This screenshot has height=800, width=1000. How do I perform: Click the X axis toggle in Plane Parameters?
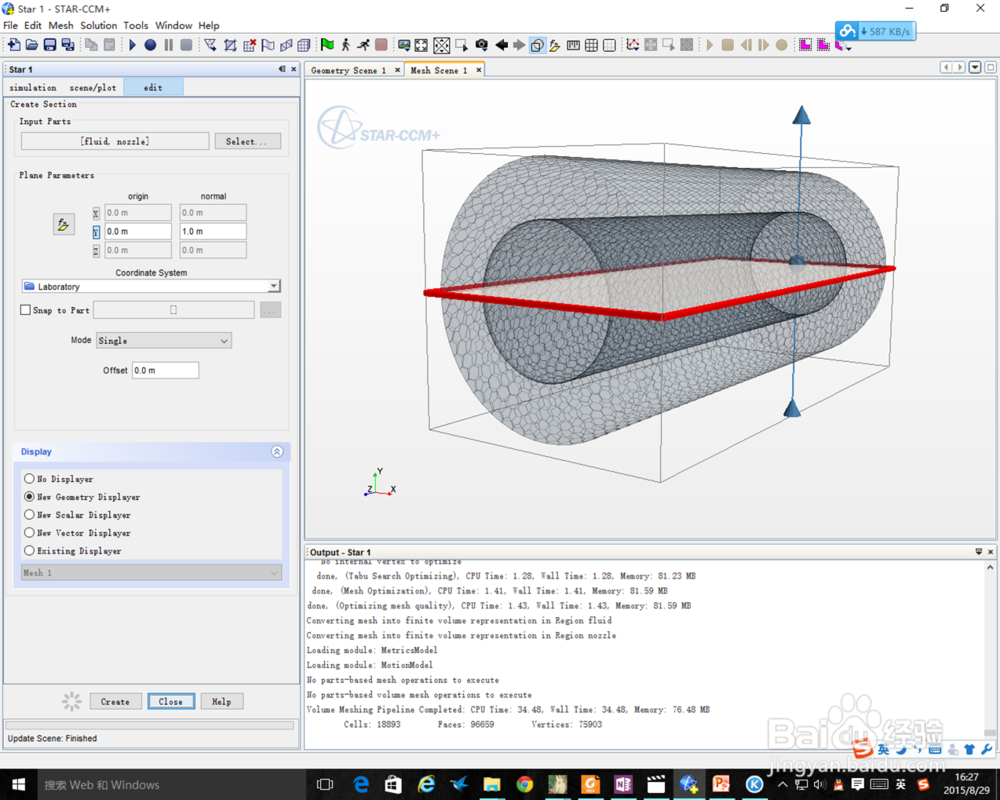pyautogui.click(x=96, y=213)
